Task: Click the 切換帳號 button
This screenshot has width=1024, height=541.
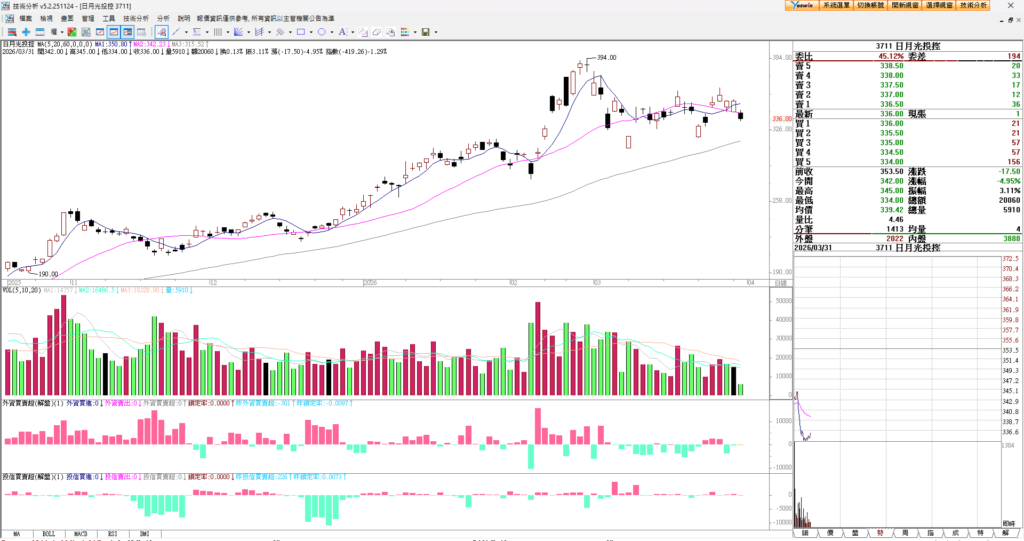Action: coord(870,5)
